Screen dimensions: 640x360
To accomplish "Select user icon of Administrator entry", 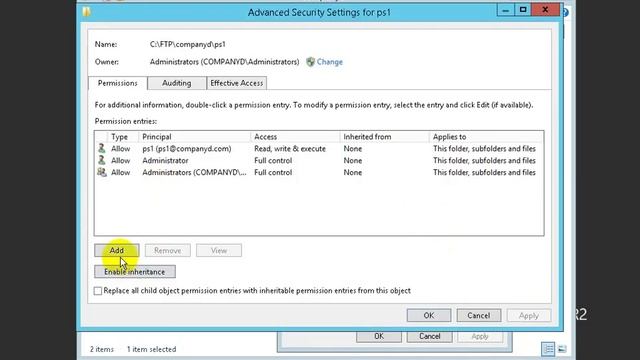I will click(102, 160).
